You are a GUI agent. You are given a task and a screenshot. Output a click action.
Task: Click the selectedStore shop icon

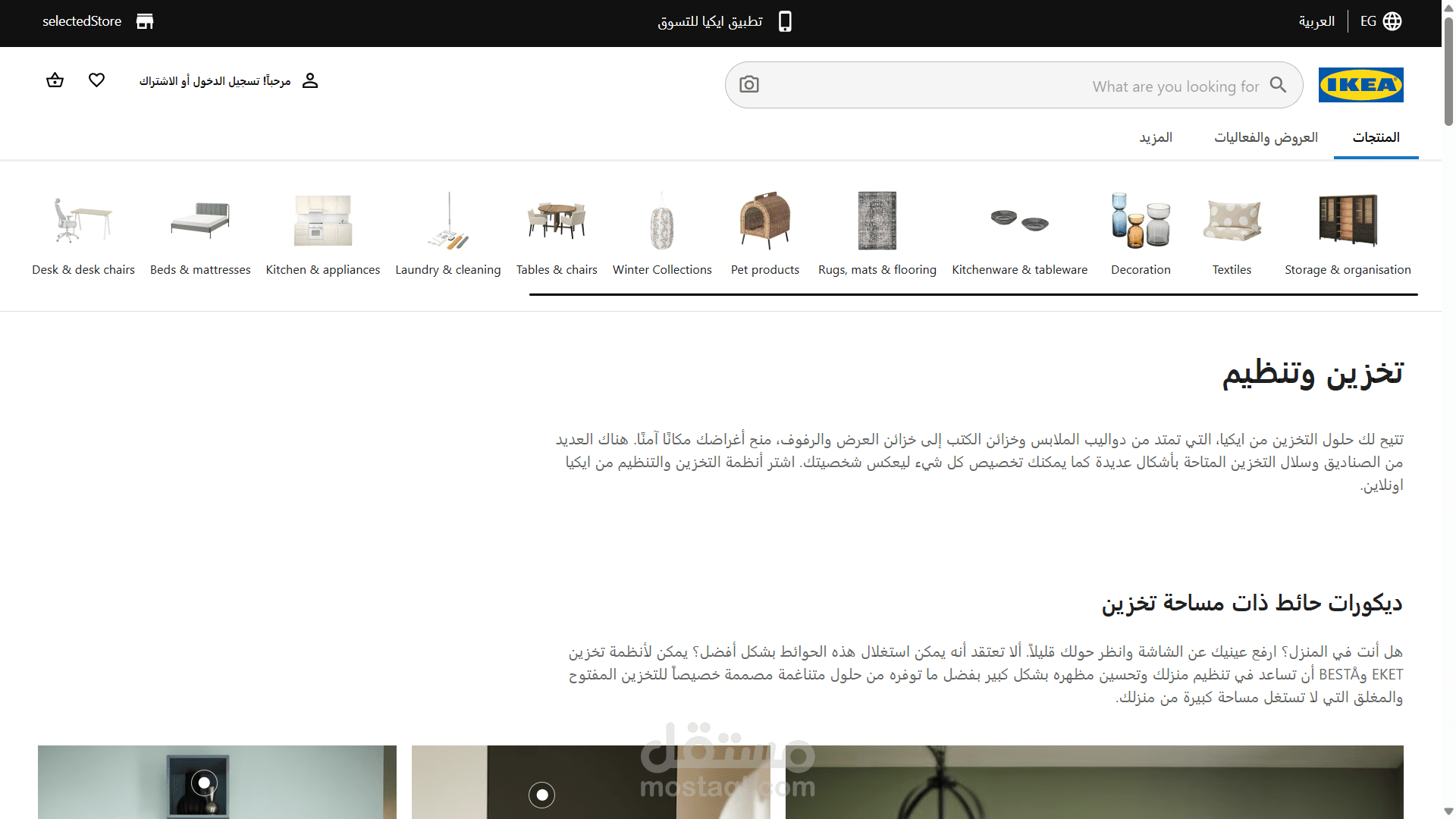point(144,21)
